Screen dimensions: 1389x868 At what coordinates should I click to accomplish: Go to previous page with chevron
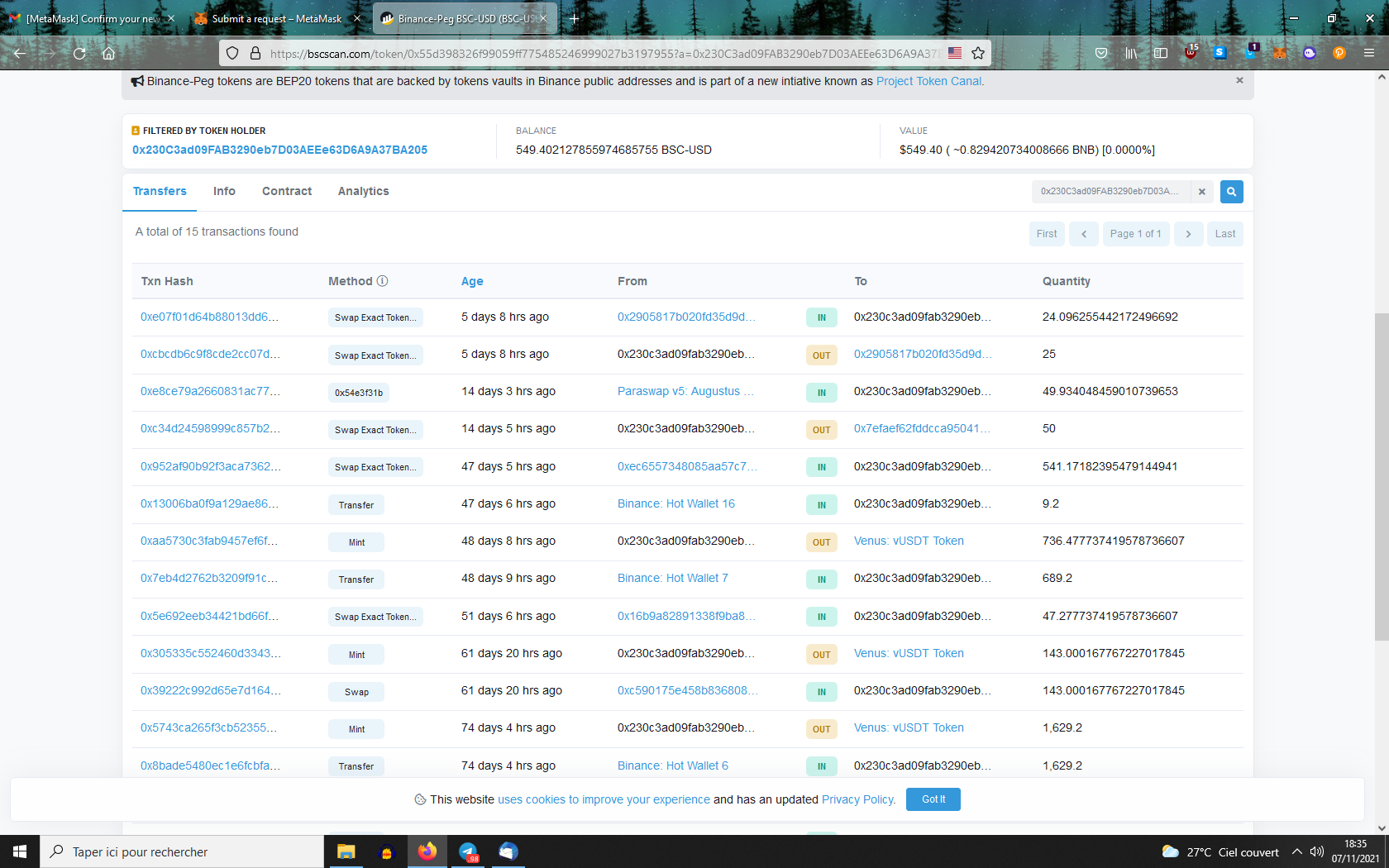pyautogui.click(x=1083, y=234)
